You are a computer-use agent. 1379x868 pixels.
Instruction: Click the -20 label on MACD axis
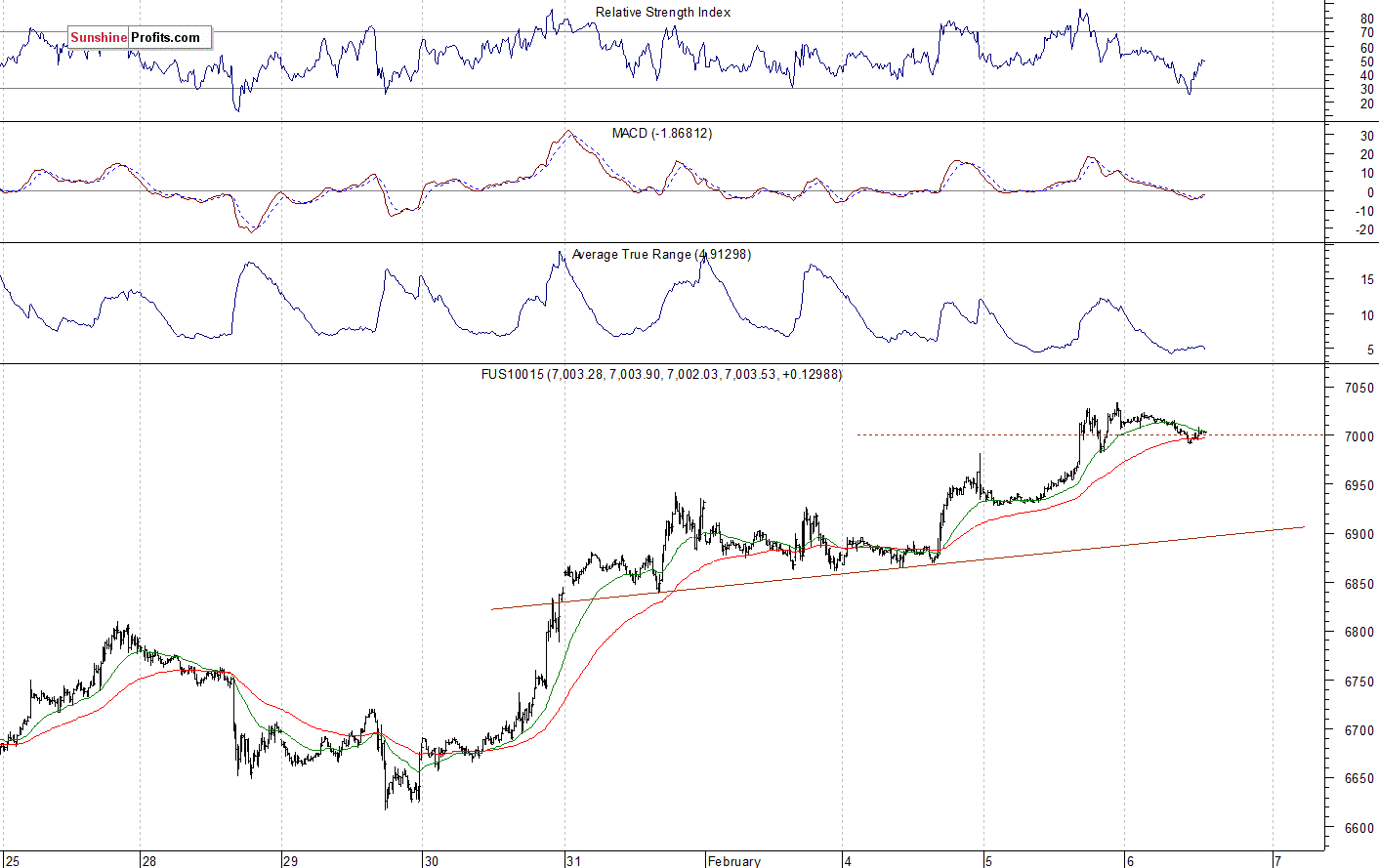1364,230
